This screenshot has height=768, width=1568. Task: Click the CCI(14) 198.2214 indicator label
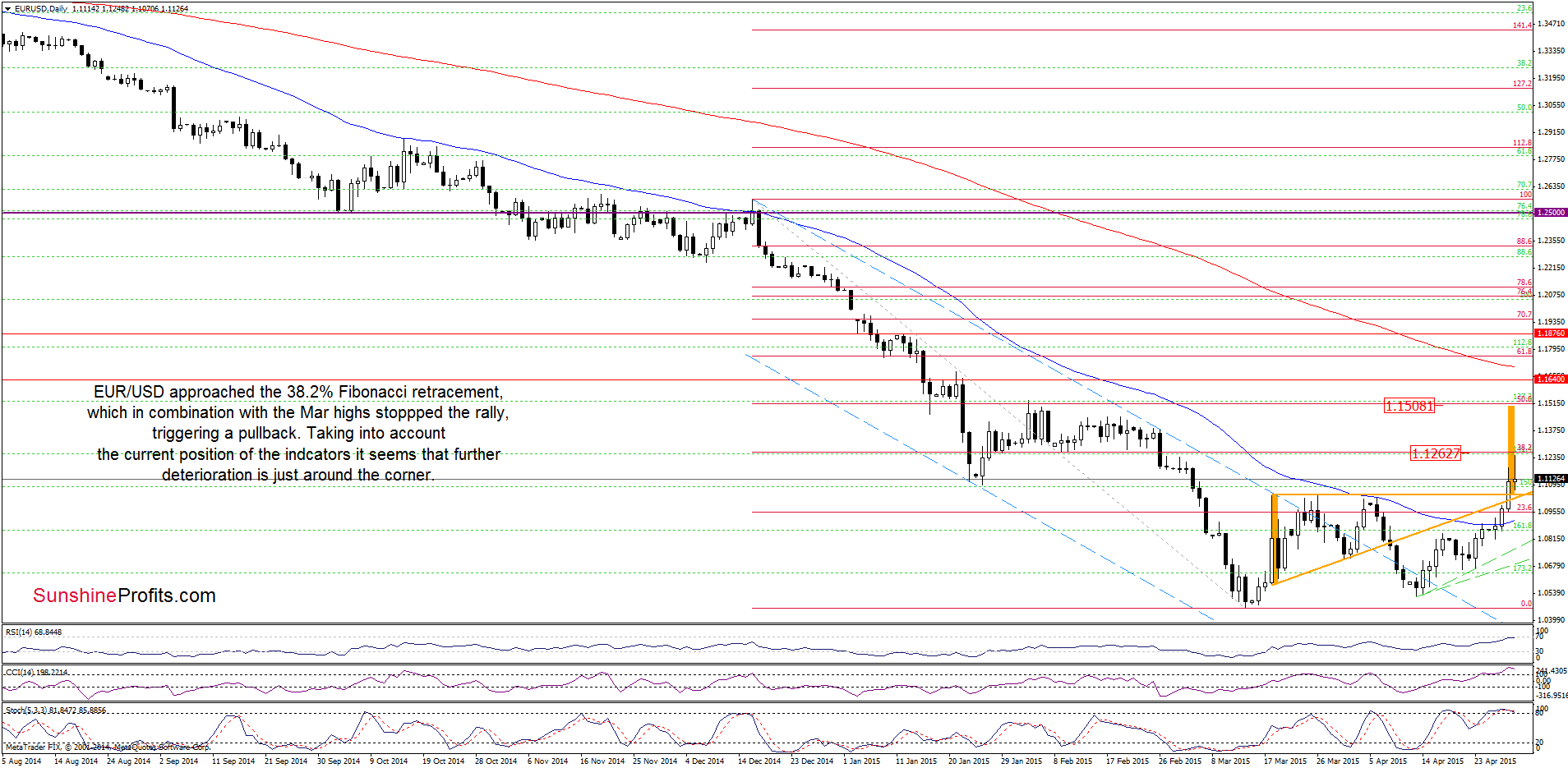(37, 672)
